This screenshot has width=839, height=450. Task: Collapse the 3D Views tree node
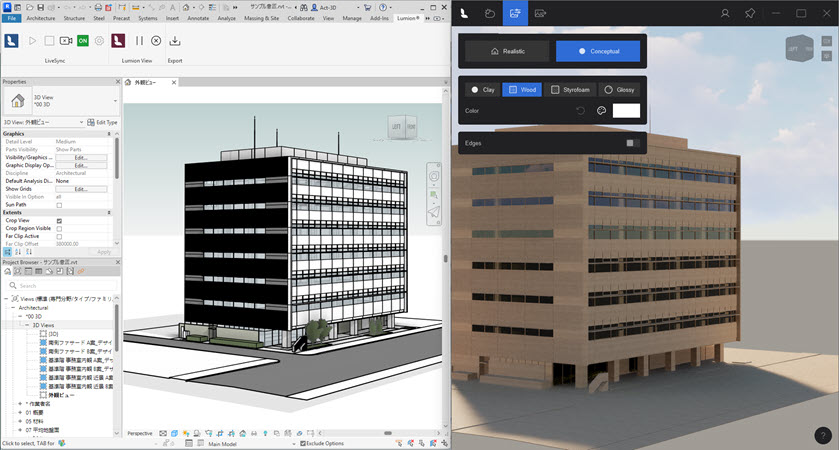pyautogui.click(x=28, y=325)
